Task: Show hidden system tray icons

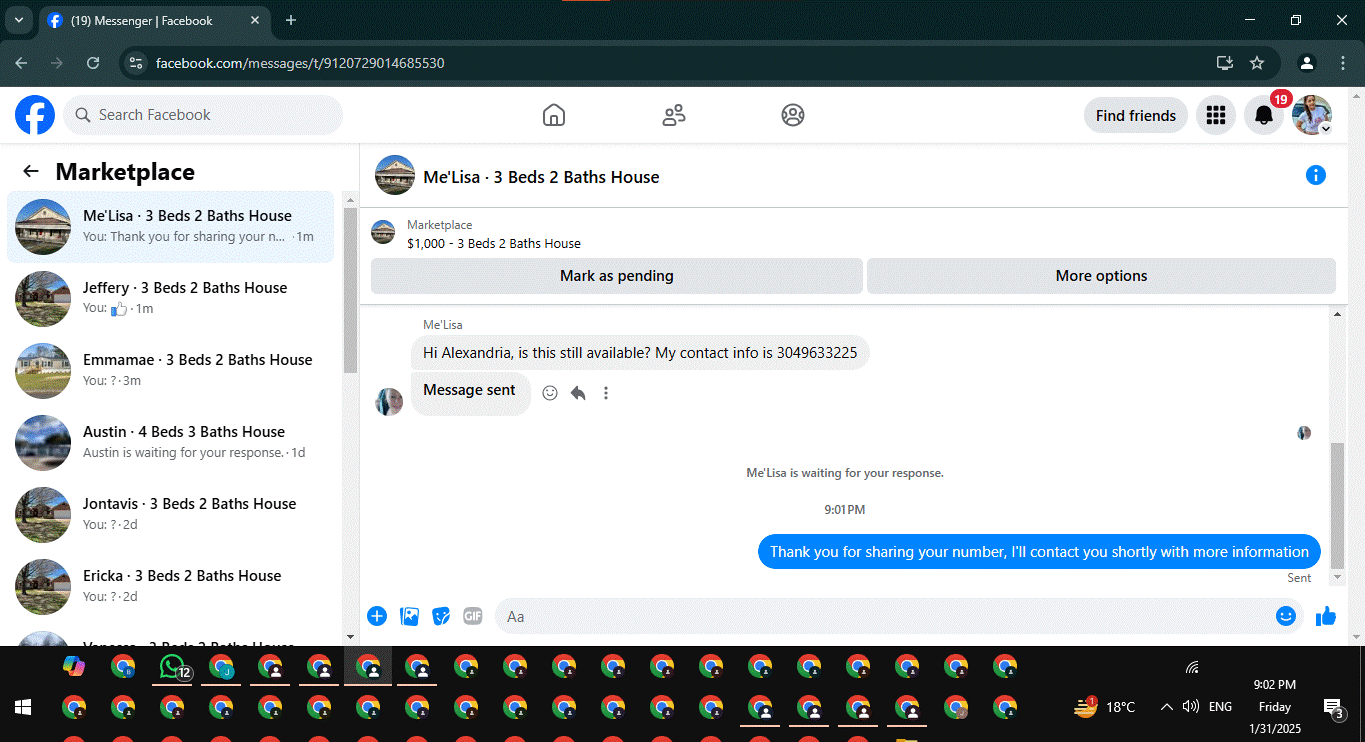Action: point(1166,707)
